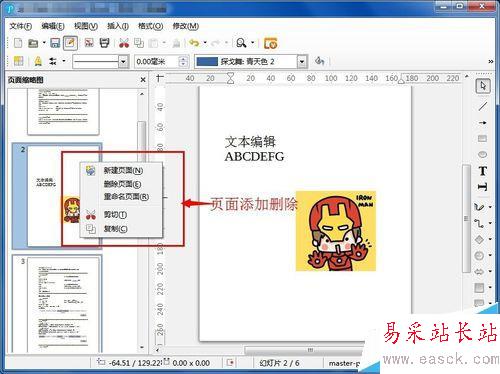Cut selection using the scissors toolbar icon
This screenshot has height=374, width=500.
point(124,43)
